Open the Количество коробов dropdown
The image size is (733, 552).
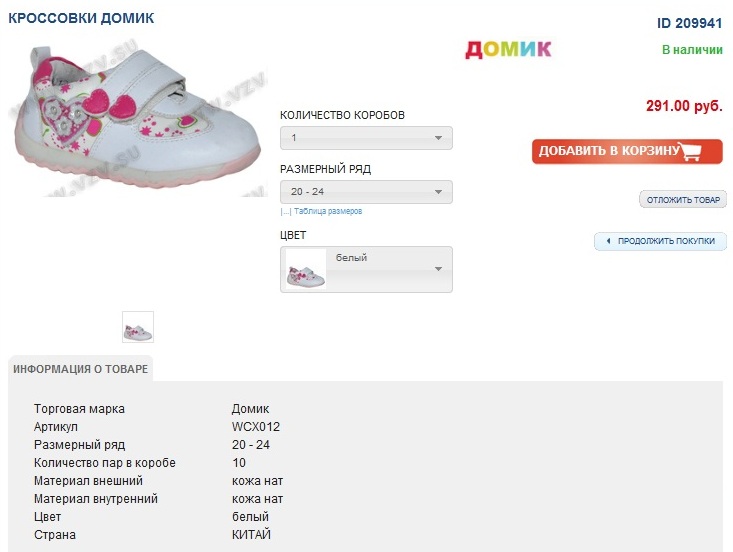click(x=366, y=138)
